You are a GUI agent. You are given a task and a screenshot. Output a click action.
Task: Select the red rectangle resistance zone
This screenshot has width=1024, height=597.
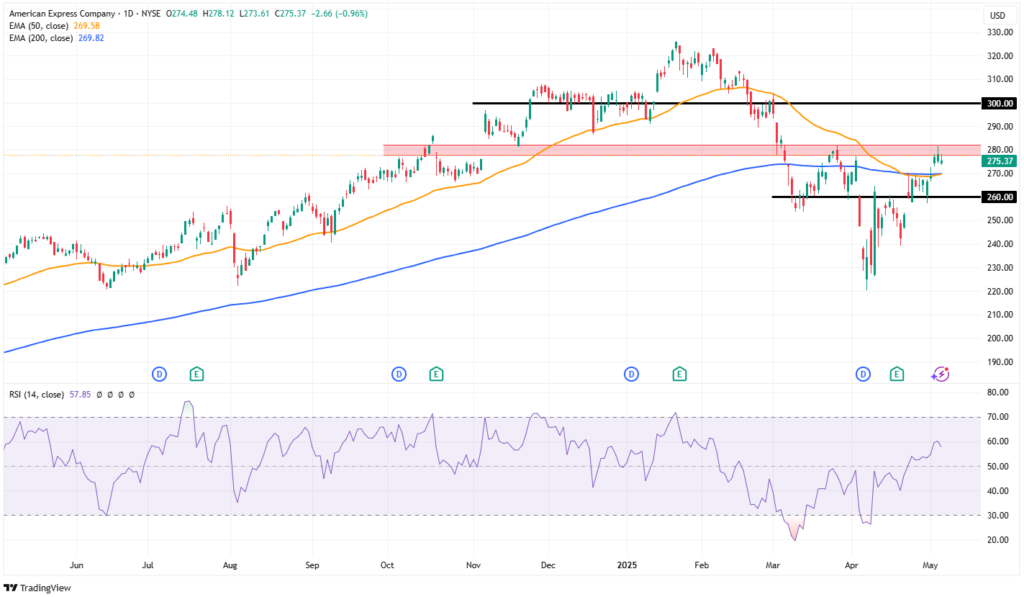pos(682,150)
